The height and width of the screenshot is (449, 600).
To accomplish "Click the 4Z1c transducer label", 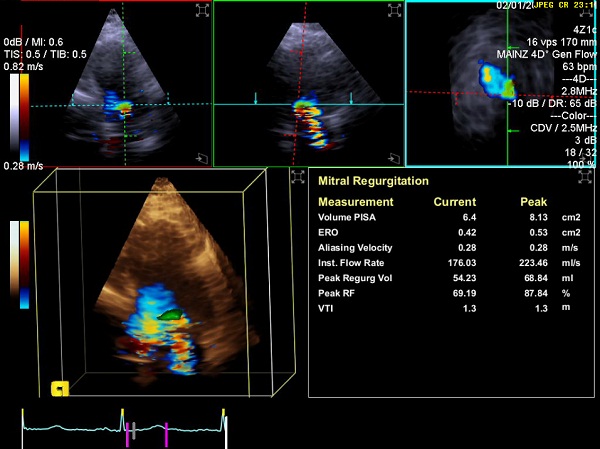I will (585, 30).
